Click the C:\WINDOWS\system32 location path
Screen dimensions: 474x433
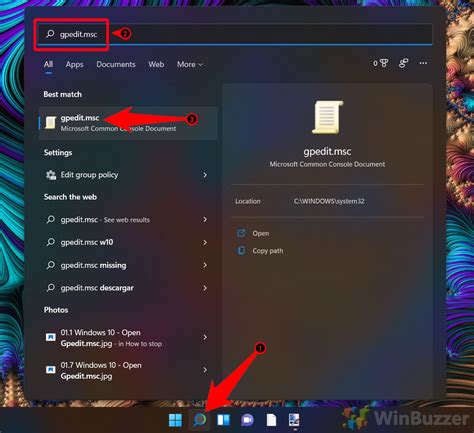(x=329, y=201)
